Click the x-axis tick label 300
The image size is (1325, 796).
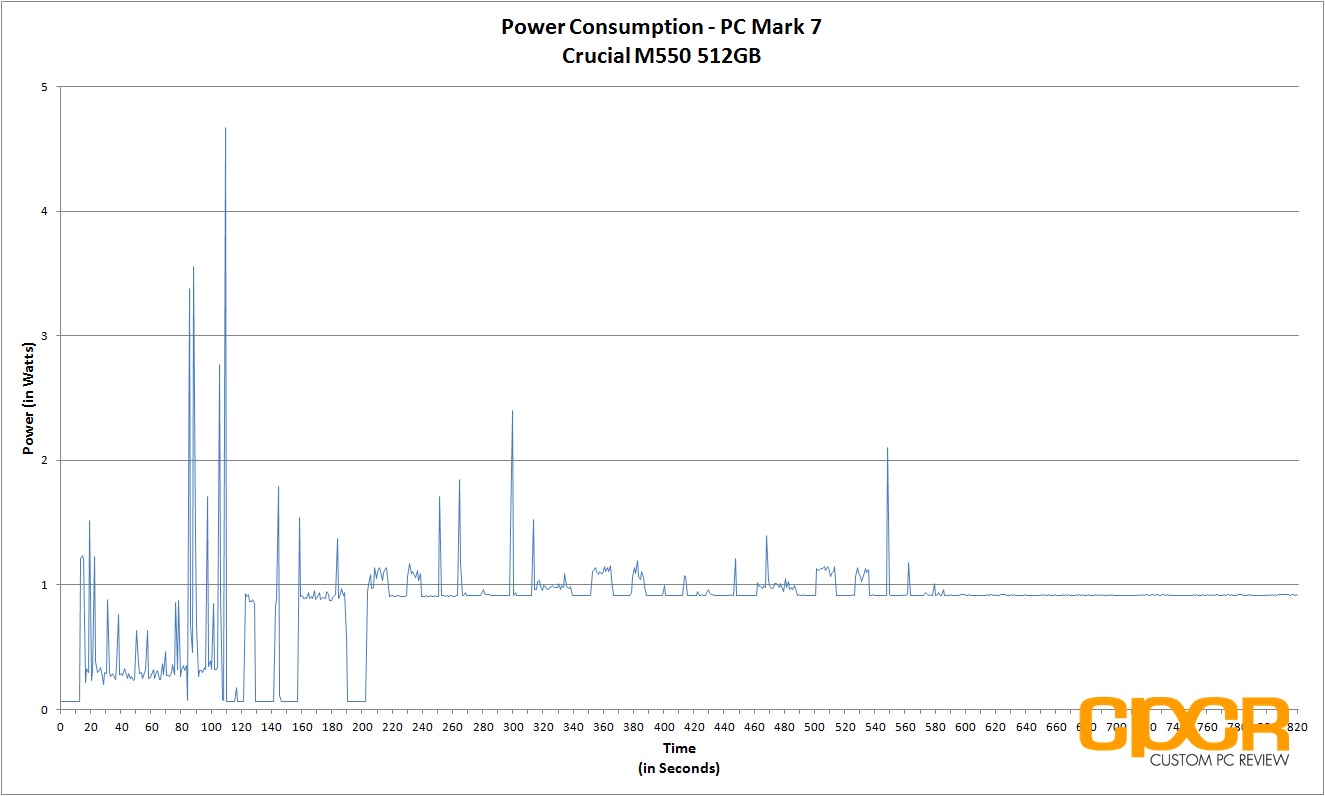click(x=513, y=727)
